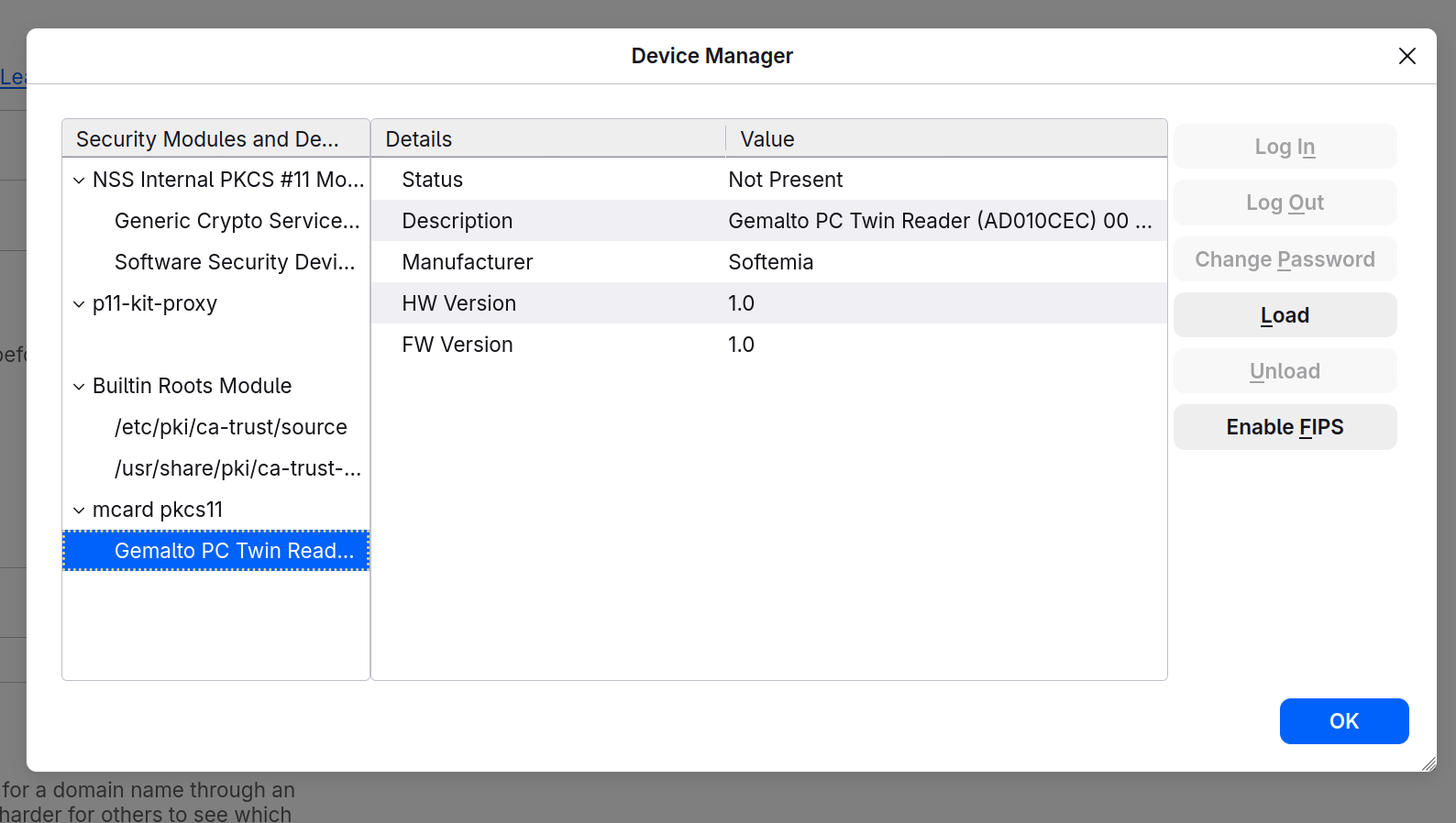The width and height of the screenshot is (1456, 823).
Task: Click the Manufacturer row label
Action: click(x=468, y=262)
